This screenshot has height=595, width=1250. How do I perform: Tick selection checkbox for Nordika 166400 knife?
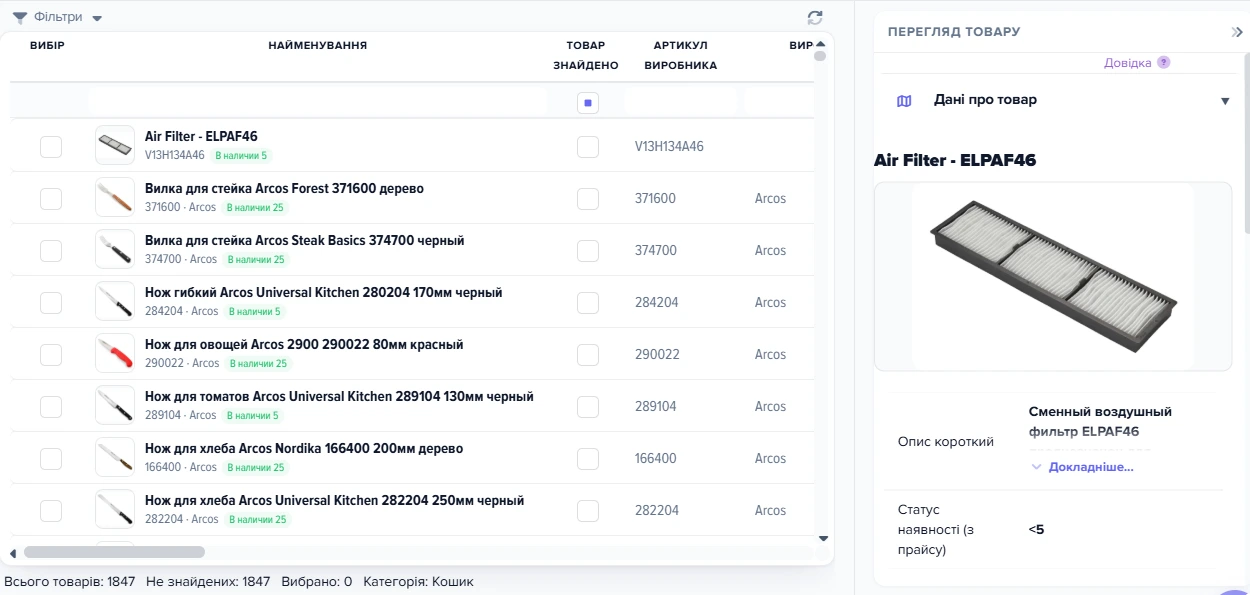[x=51, y=459]
